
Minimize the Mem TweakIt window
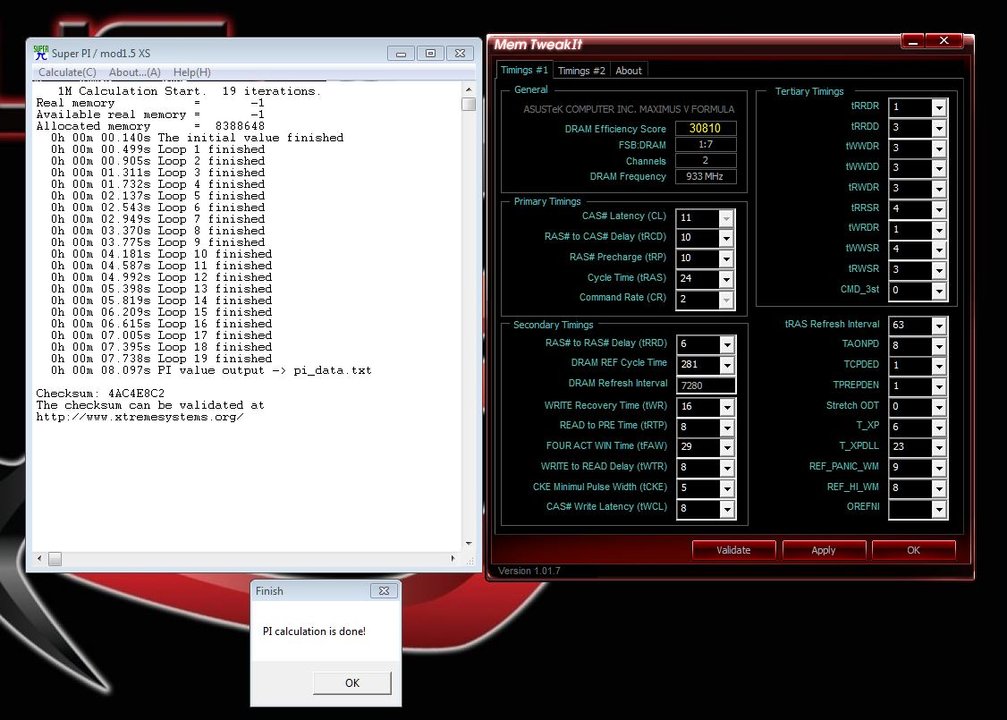coord(913,42)
